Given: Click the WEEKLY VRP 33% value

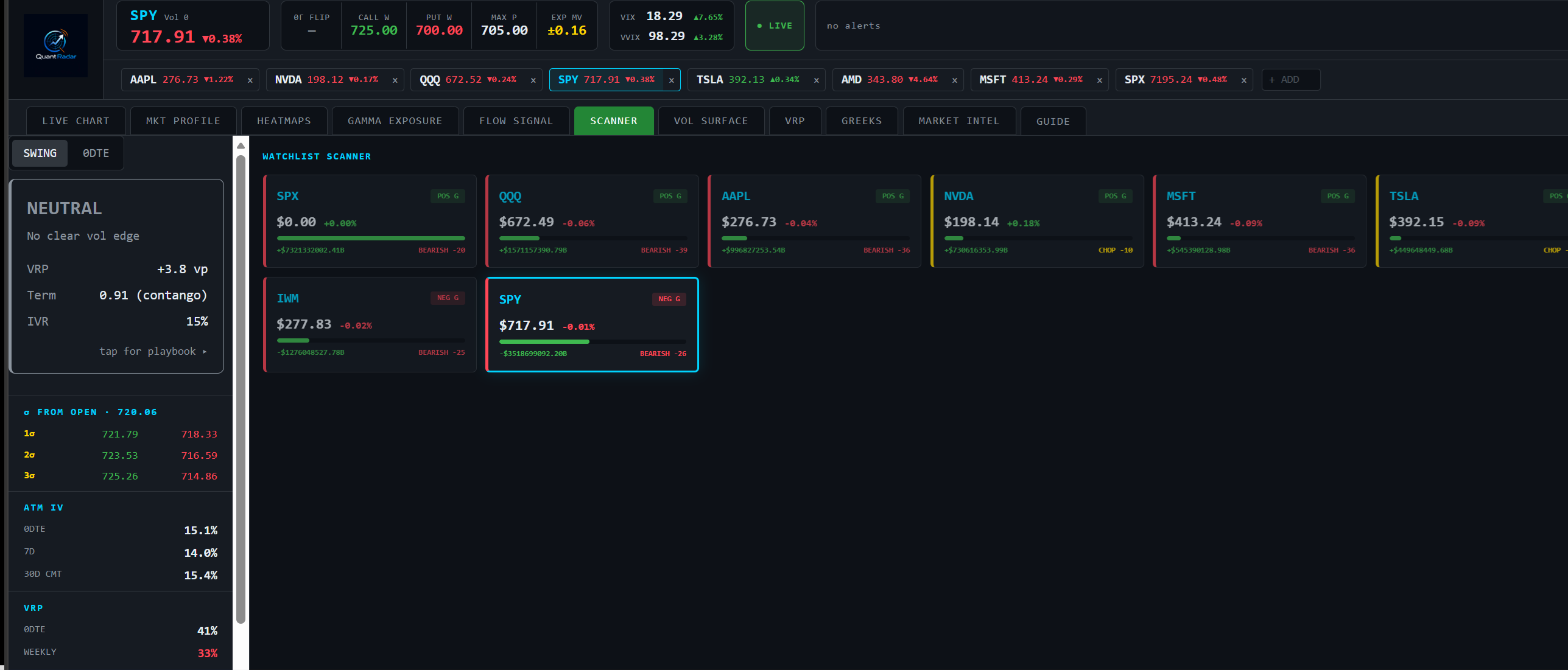Looking at the screenshot, I should [x=208, y=654].
